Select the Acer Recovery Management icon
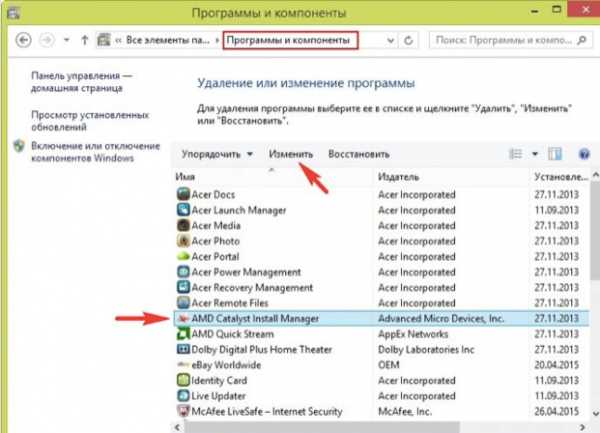Viewport: 600px width, 433px height. pyautogui.click(x=183, y=287)
